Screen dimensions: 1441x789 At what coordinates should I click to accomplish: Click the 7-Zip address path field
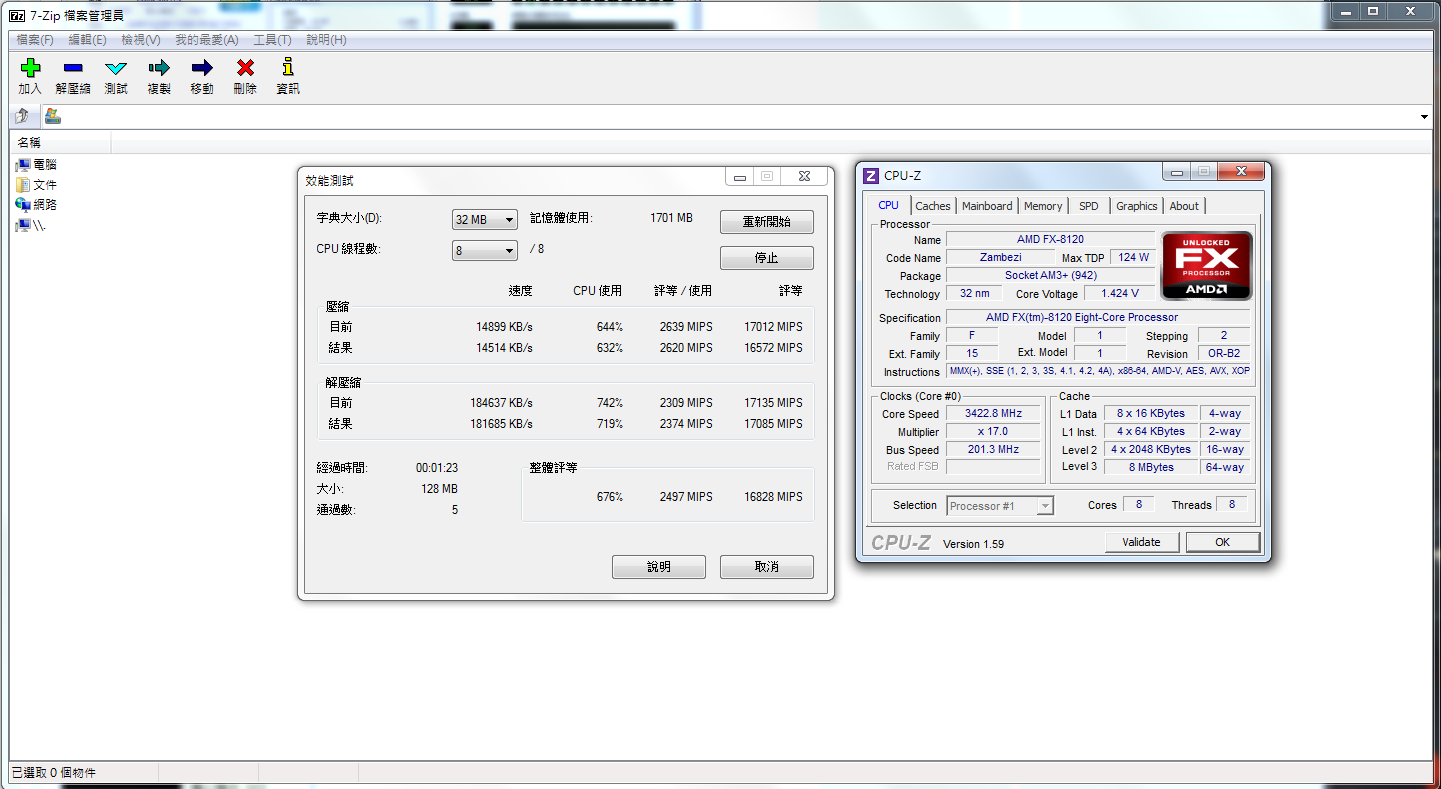click(x=738, y=117)
